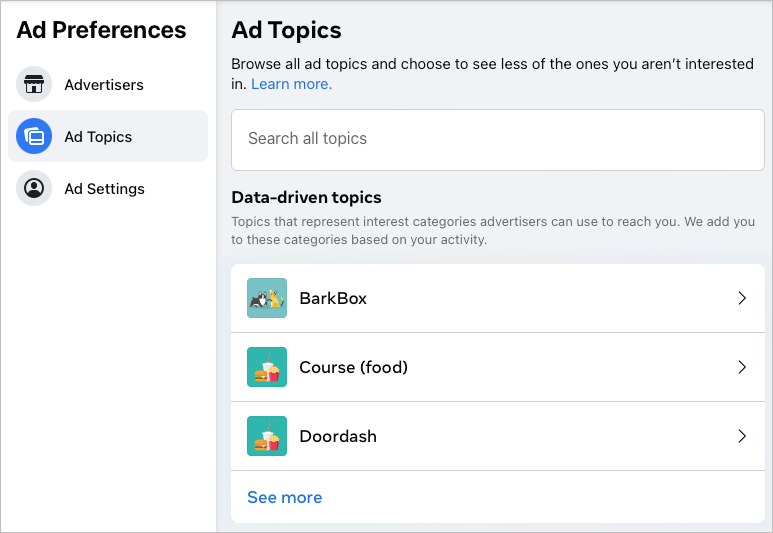Click the Ad Preferences sidebar heading
Screen dimensions: 773x533
pyautogui.click(x=101, y=30)
